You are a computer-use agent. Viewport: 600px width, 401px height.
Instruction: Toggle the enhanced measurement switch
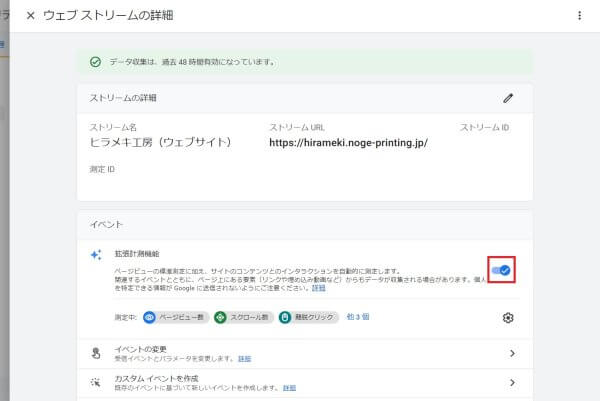501,270
